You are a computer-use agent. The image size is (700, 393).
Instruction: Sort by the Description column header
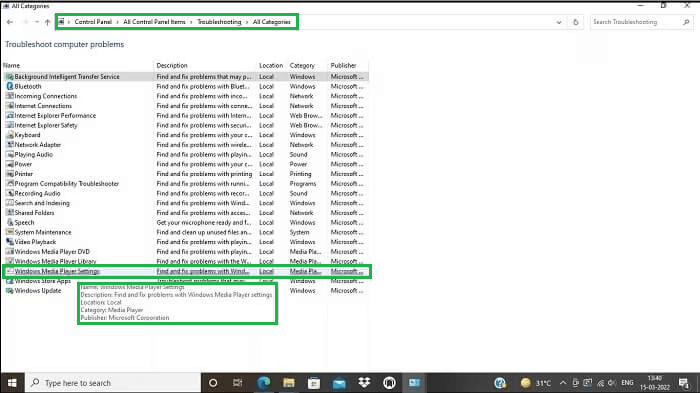pyautogui.click(x=172, y=66)
